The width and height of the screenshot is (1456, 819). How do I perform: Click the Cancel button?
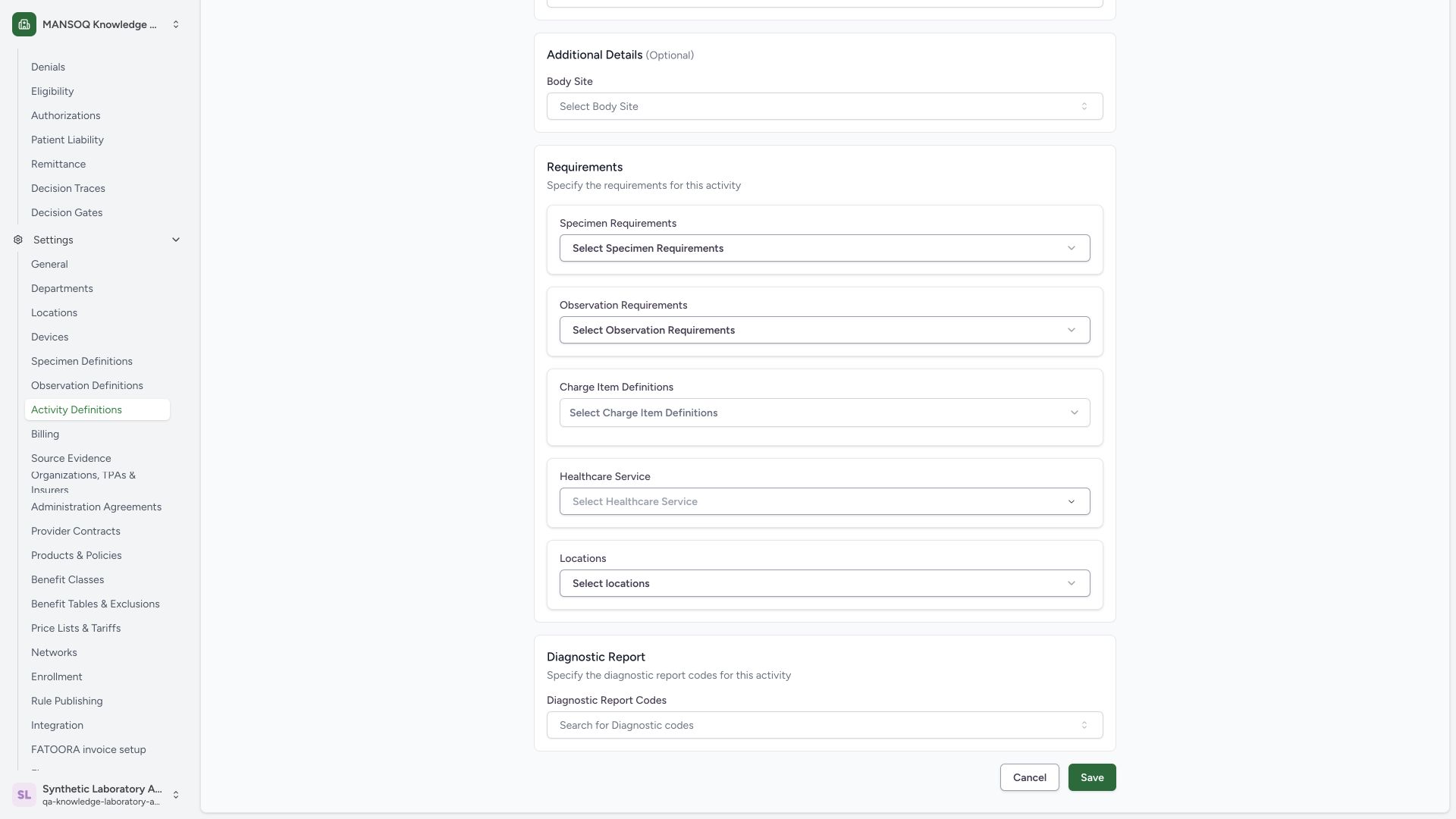(1029, 777)
